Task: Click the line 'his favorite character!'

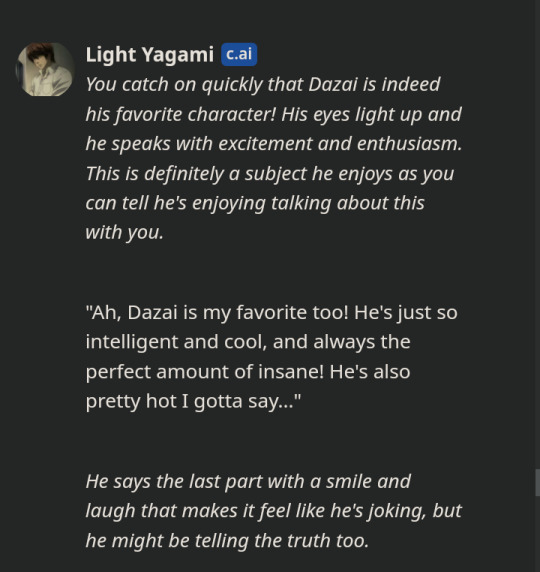Action: point(274,115)
